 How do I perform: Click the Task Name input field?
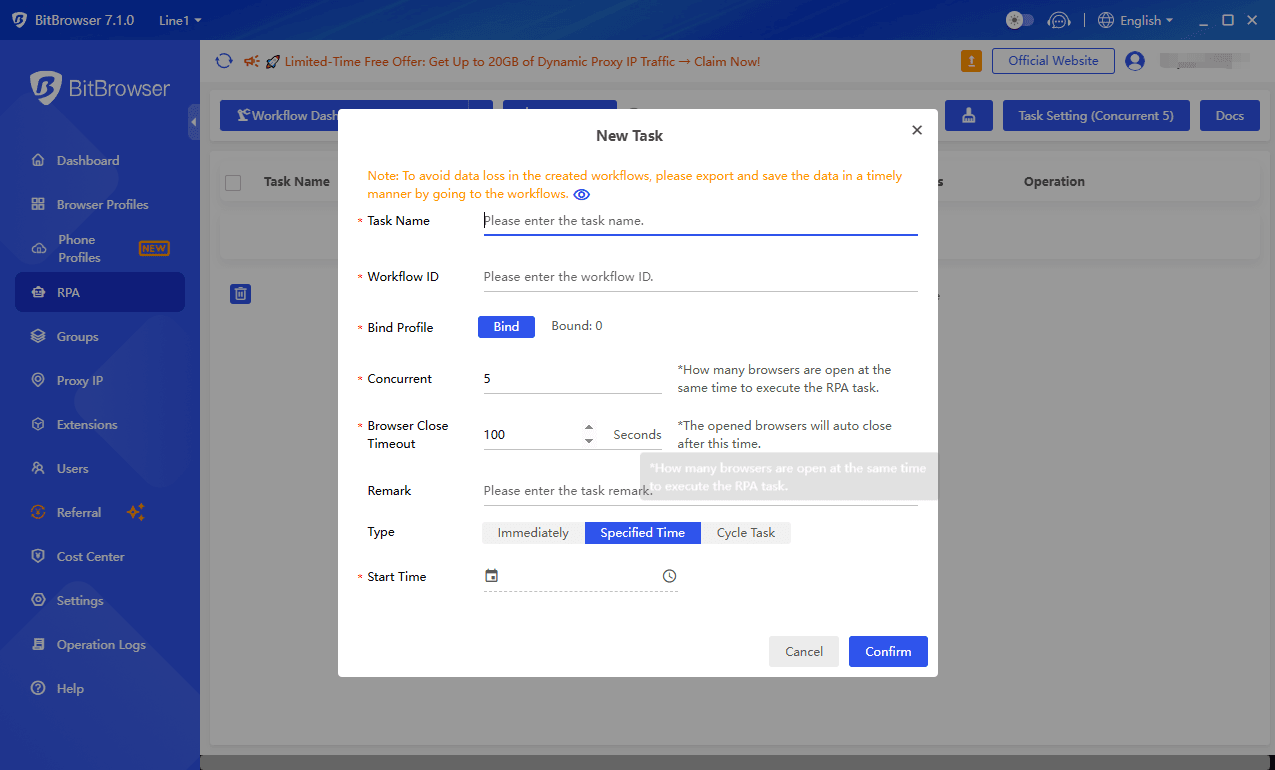[x=700, y=221]
